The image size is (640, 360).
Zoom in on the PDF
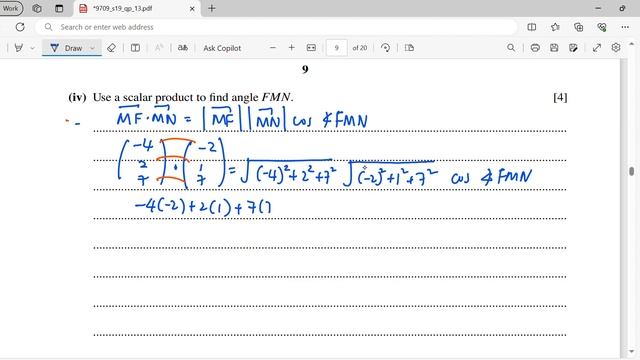[291, 48]
